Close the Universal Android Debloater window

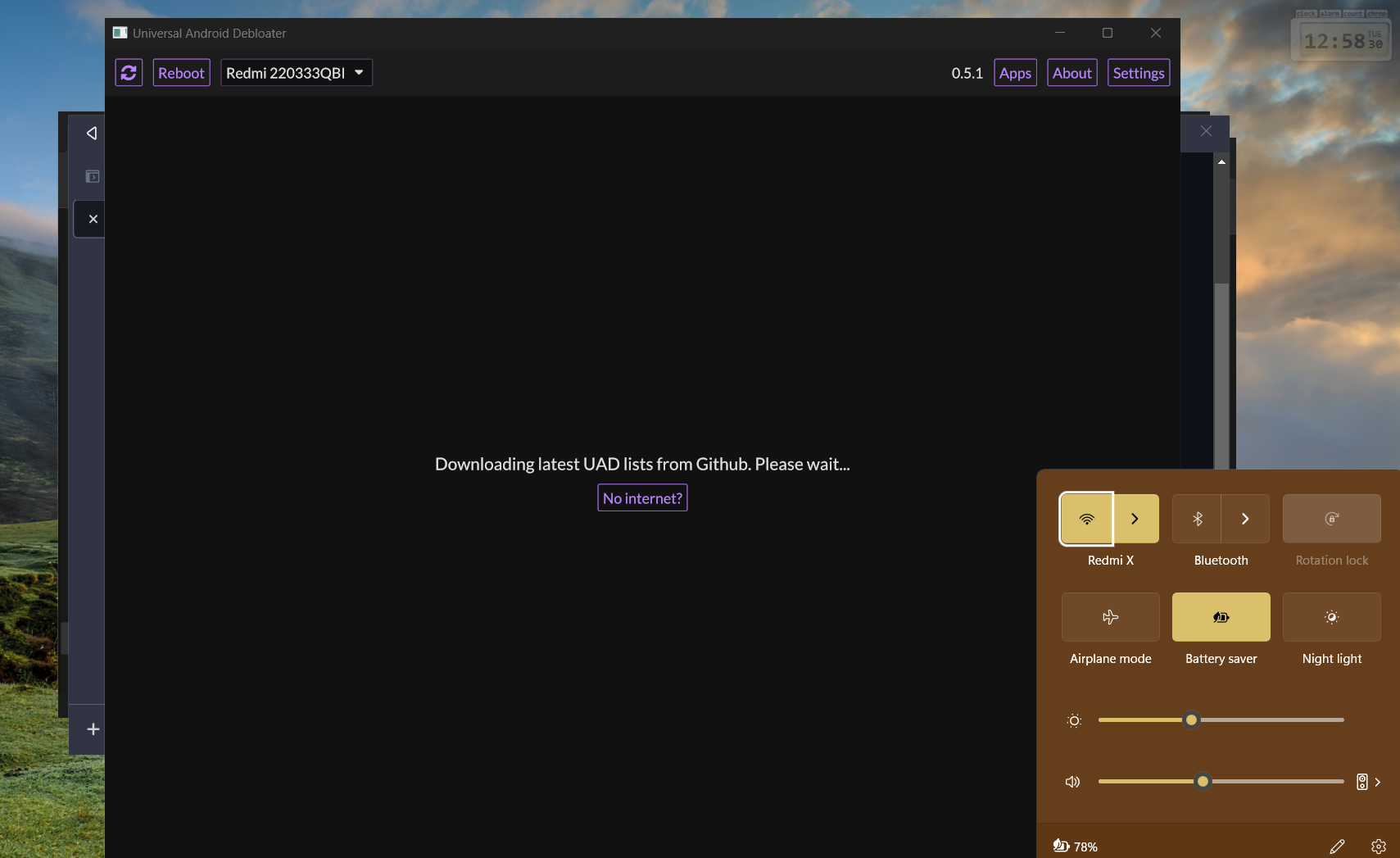(1156, 33)
